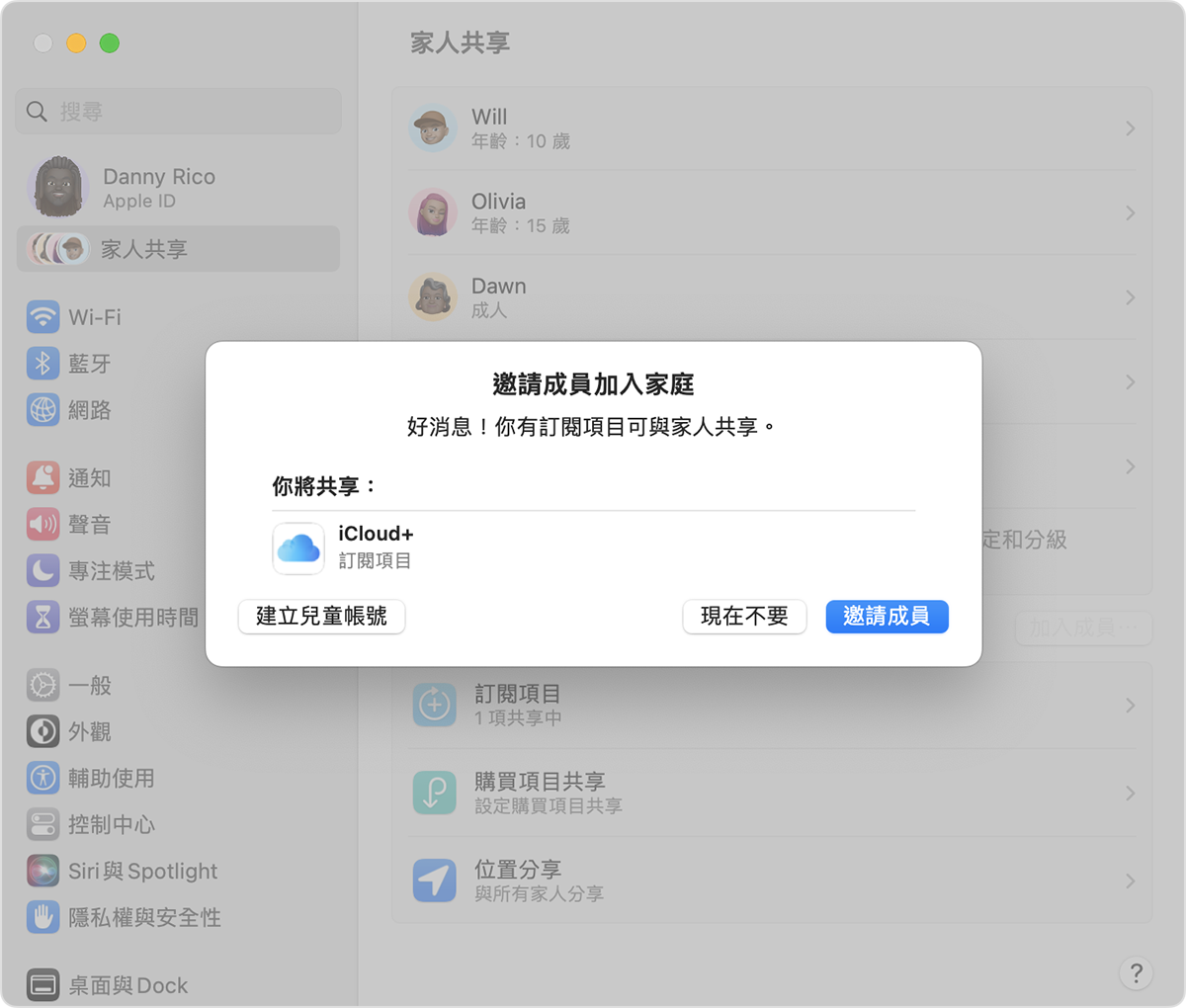The width and height of the screenshot is (1186, 1008).
Task: Select the Wi-Fi sidebar icon
Action: pos(43,316)
